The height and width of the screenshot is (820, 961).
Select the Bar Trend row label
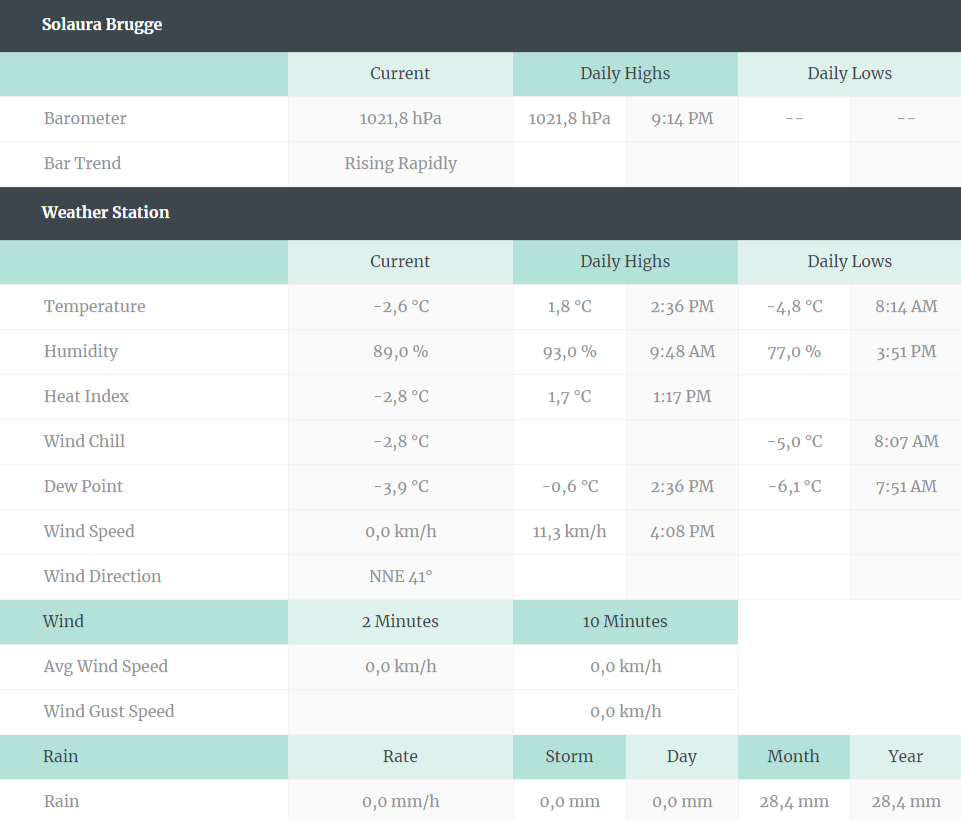pyautogui.click(x=82, y=163)
